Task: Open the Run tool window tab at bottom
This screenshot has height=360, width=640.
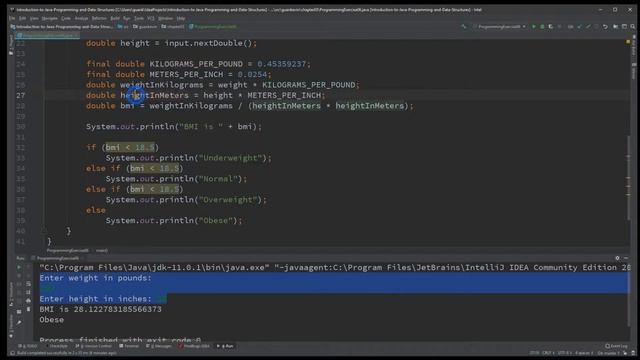Action: [225, 346]
